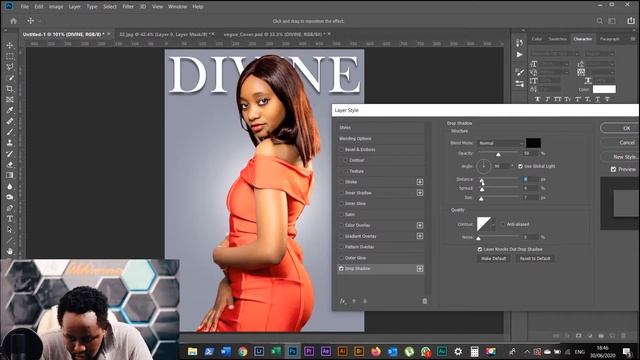The image size is (640, 360).
Task: Click the black shadow color swatch
Action: (533, 143)
